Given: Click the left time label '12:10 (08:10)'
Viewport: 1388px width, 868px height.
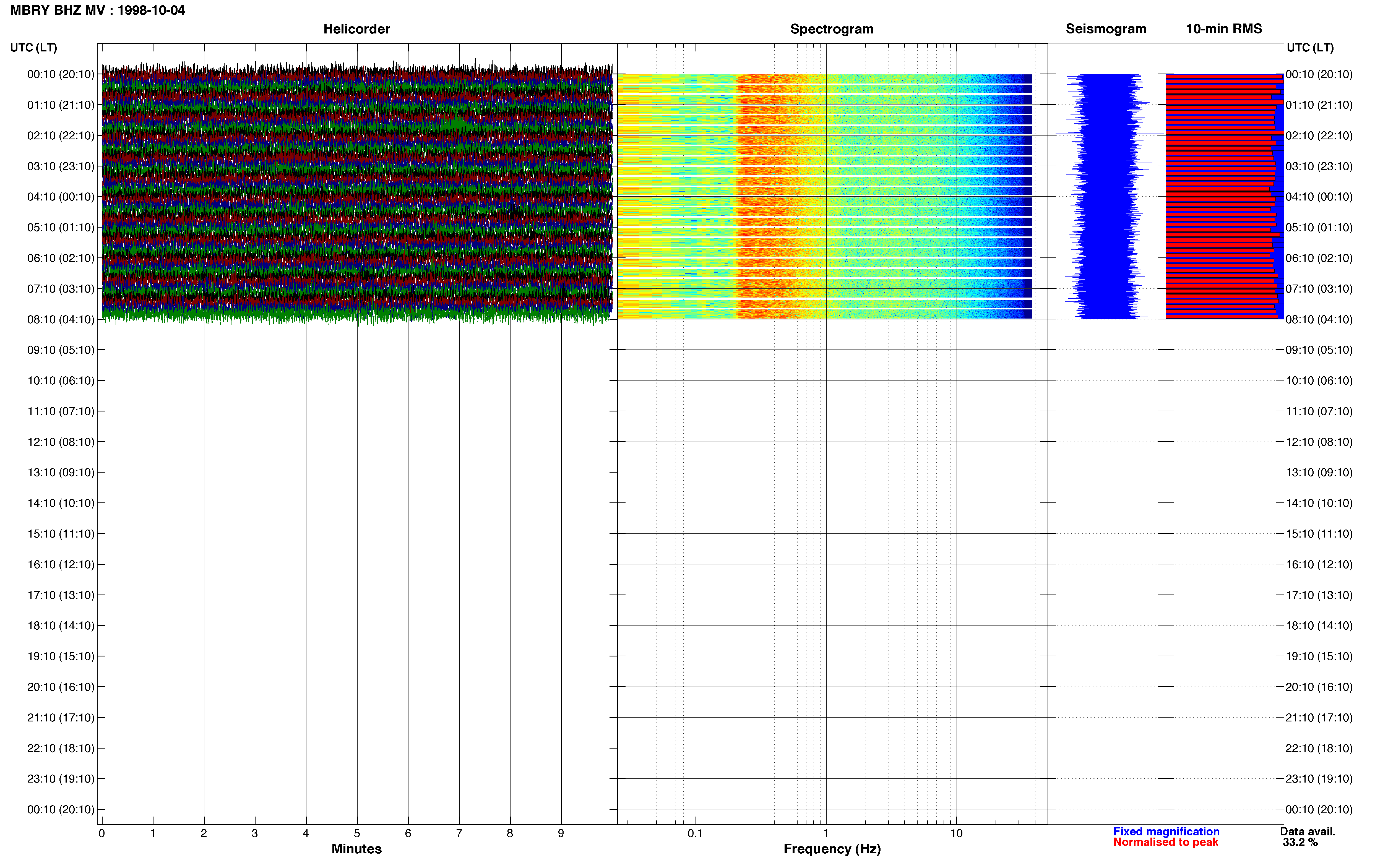Looking at the screenshot, I should click(61, 442).
